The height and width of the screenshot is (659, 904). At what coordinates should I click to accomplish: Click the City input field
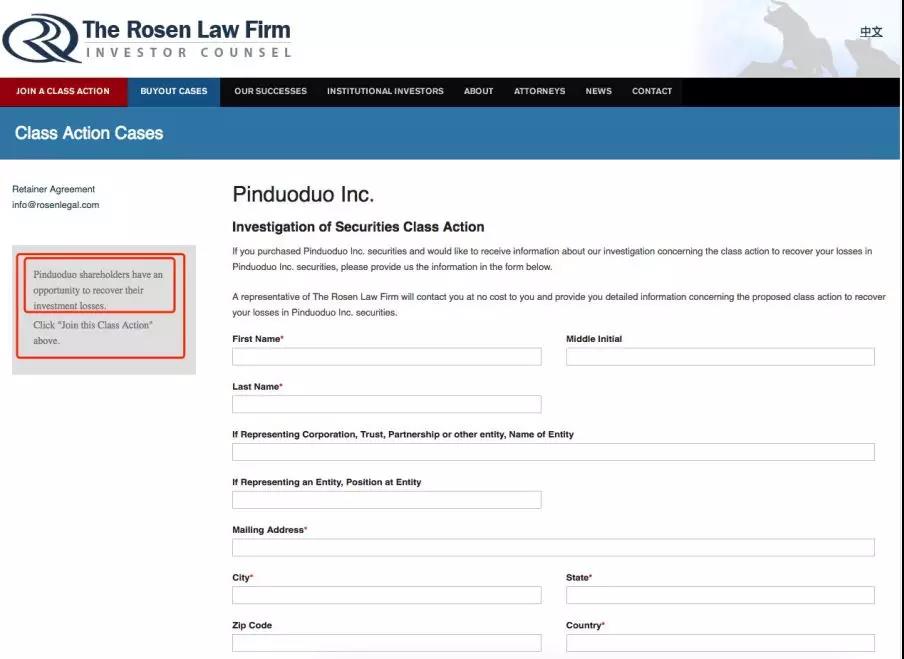coord(387,595)
